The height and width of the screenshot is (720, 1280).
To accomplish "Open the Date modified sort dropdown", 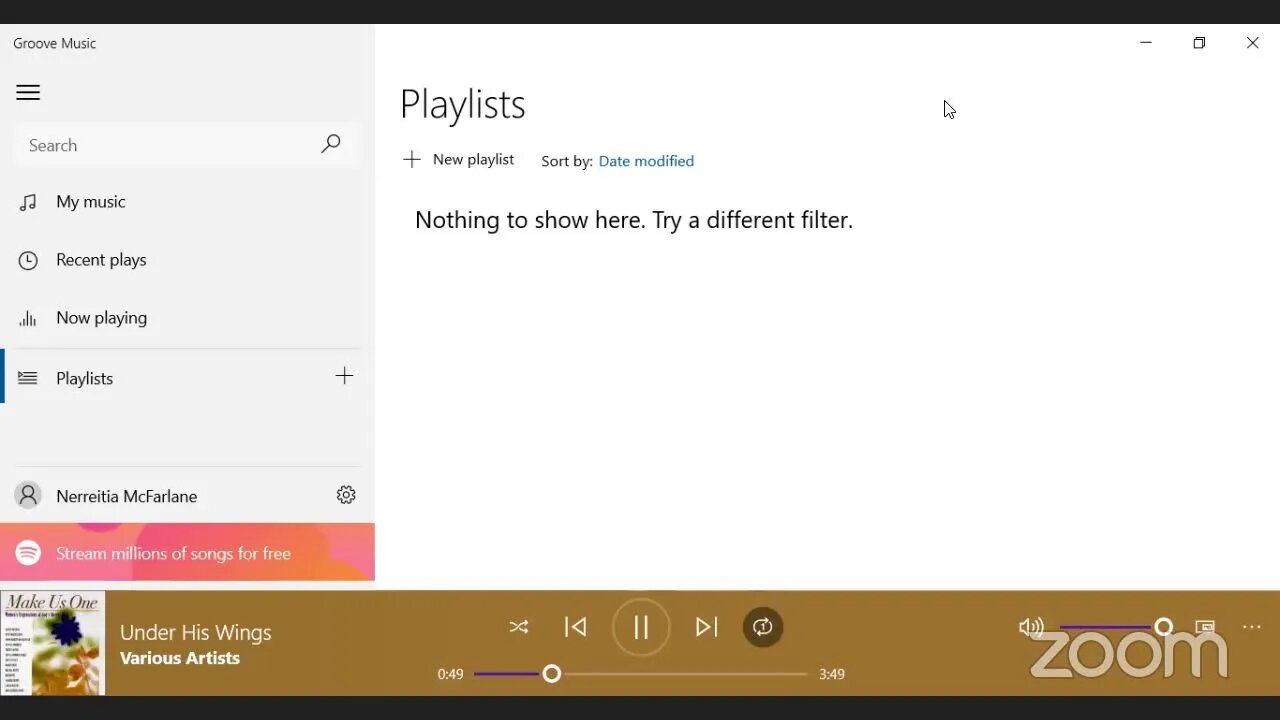I will point(646,161).
